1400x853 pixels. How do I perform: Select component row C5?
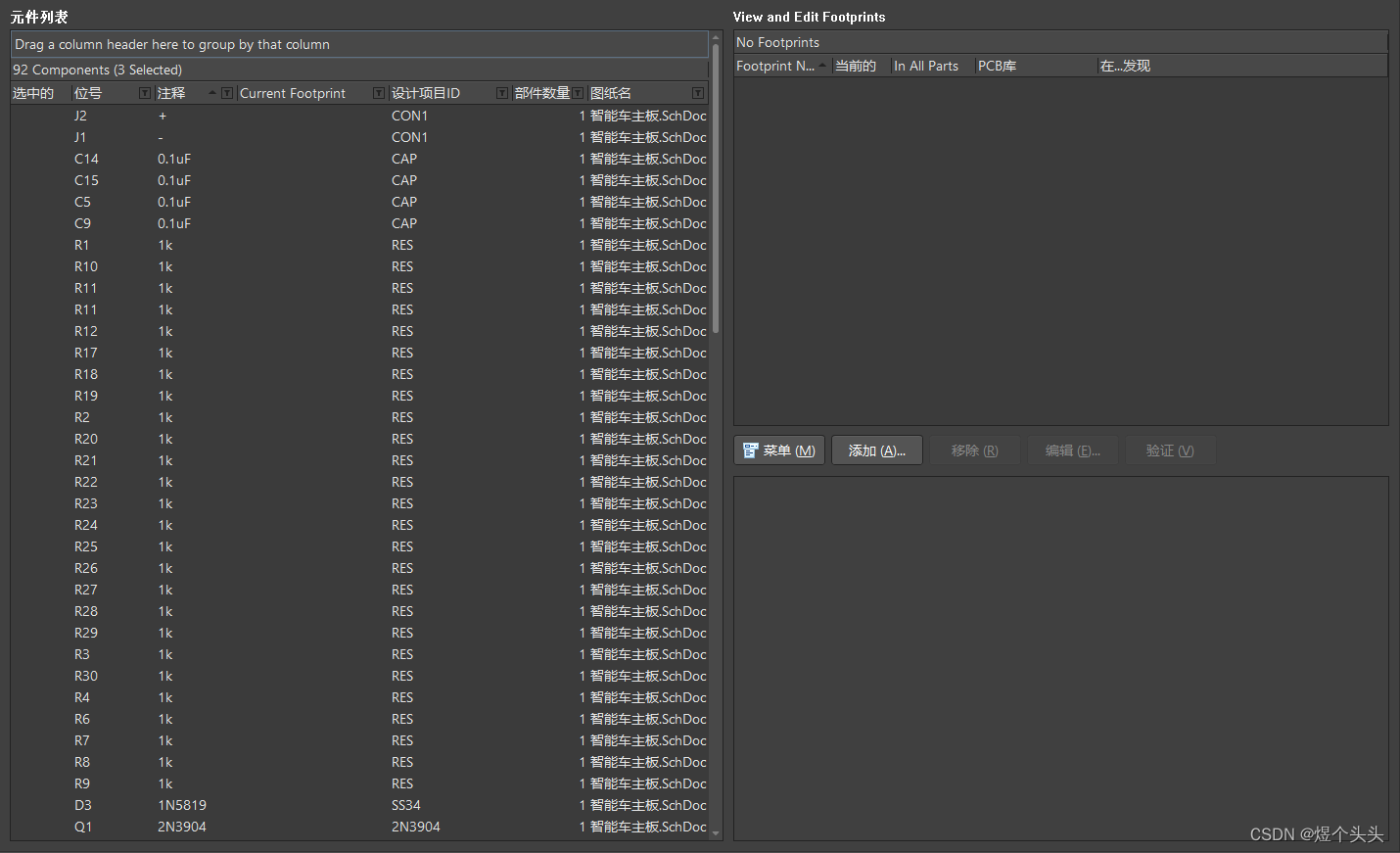click(359, 202)
